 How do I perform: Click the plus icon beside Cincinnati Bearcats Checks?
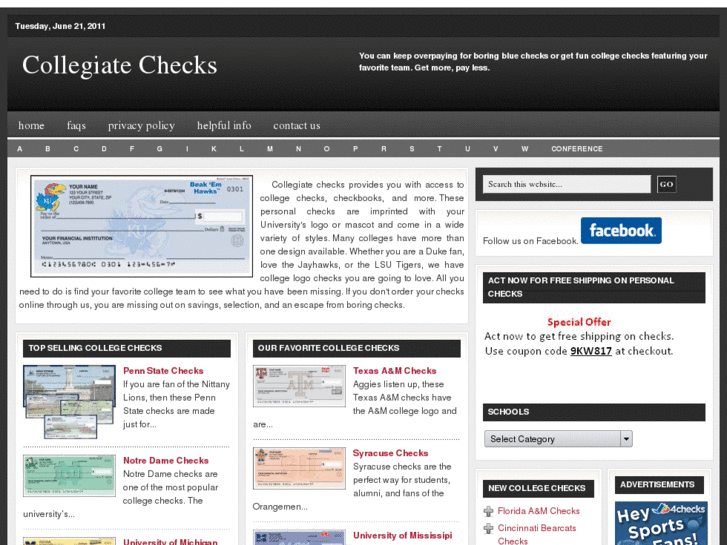click(488, 528)
